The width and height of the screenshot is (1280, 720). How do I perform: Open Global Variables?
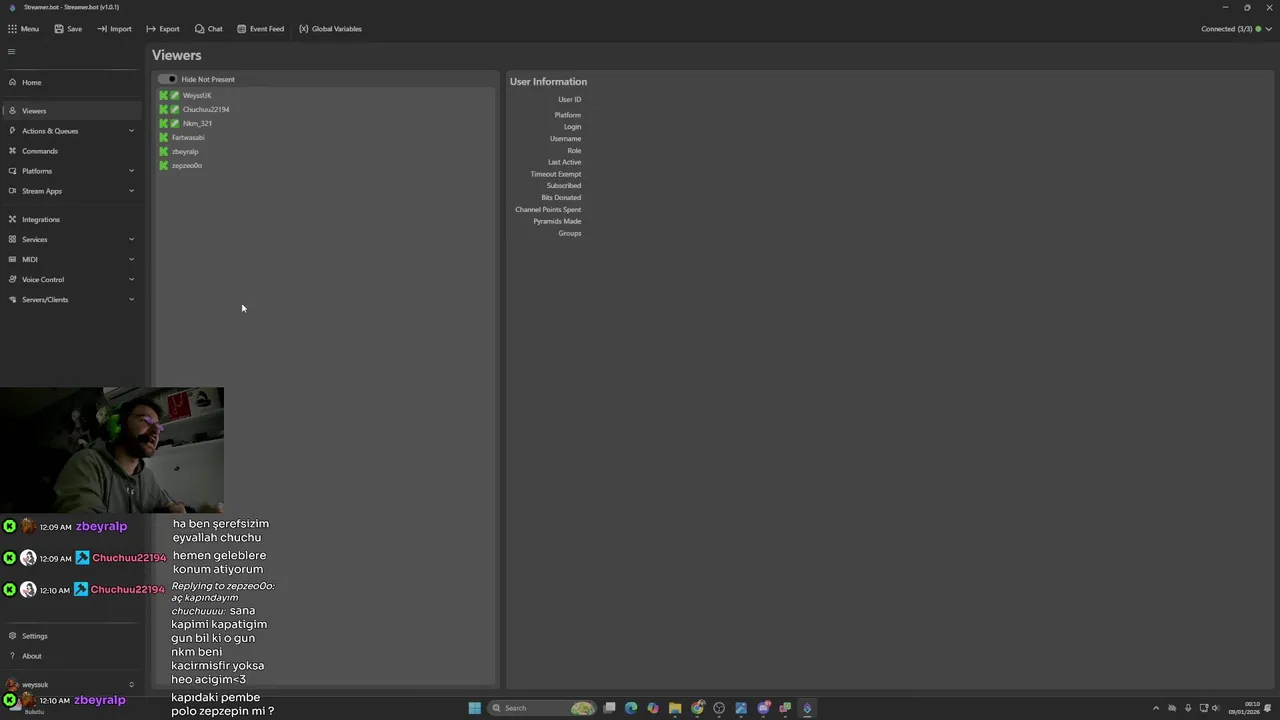coord(330,29)
